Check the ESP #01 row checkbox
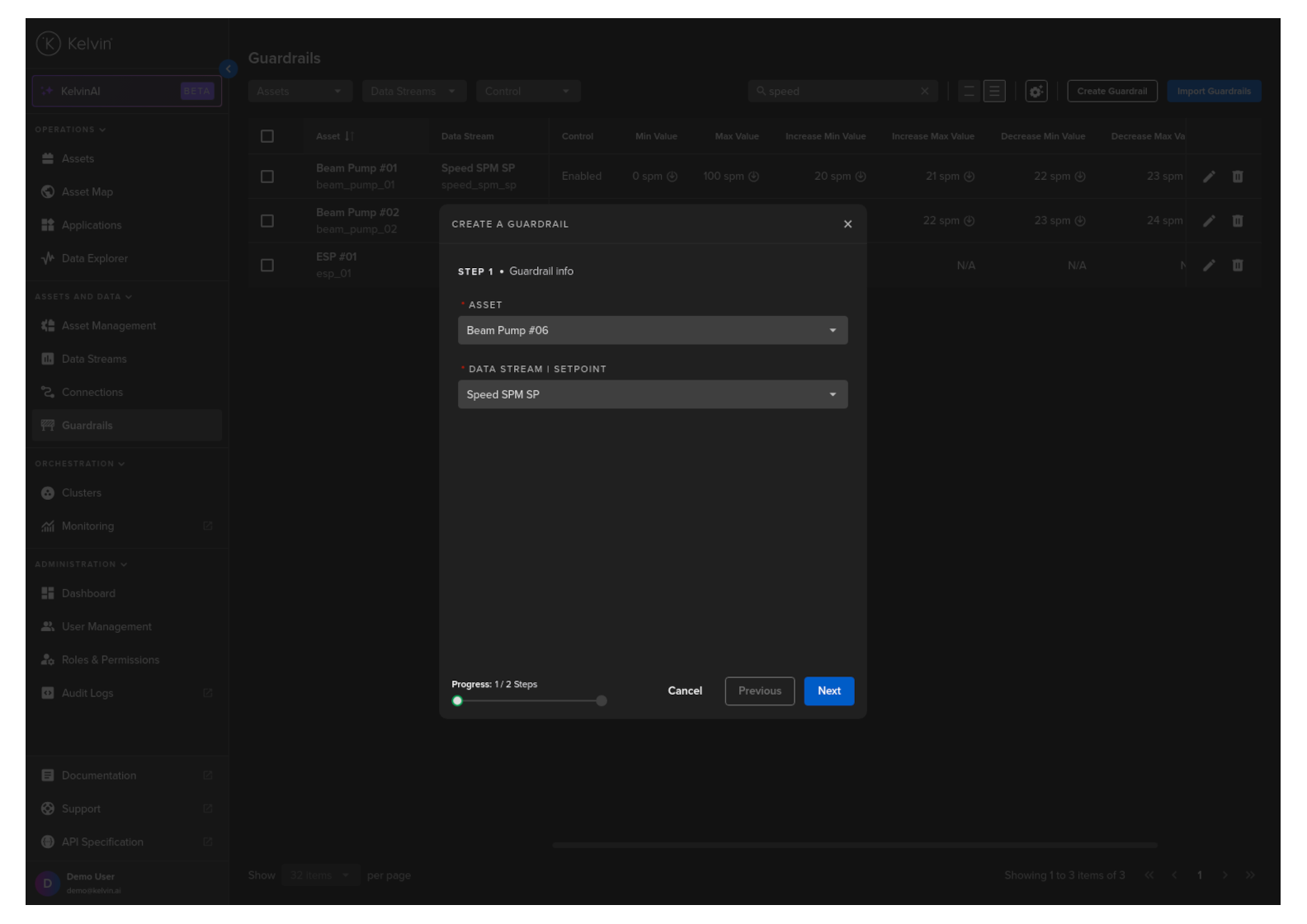This screenshot has height=924, width=1307. pyautogui.click(x=267, y=266)
